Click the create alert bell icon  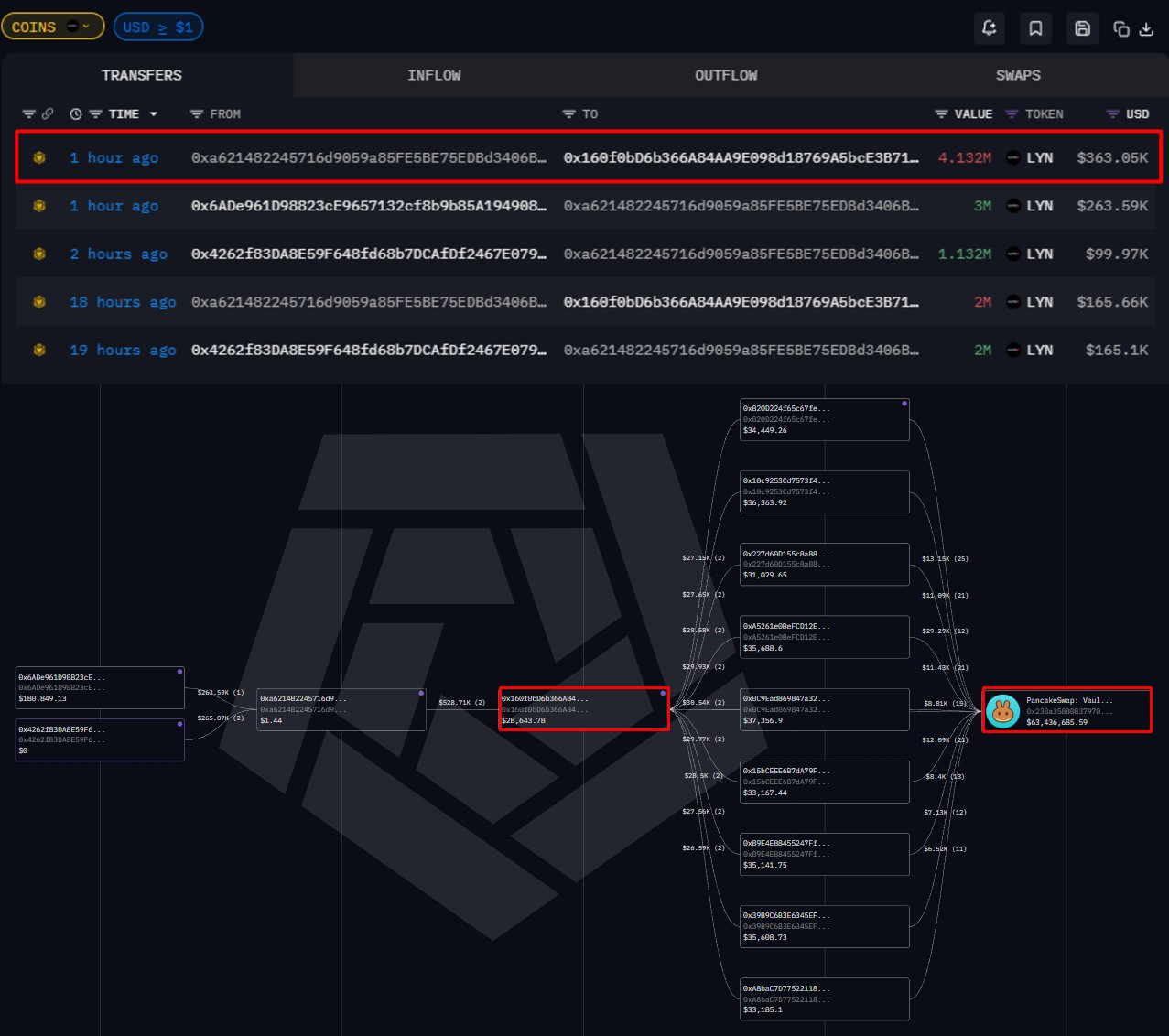click(x=990, y=28)
